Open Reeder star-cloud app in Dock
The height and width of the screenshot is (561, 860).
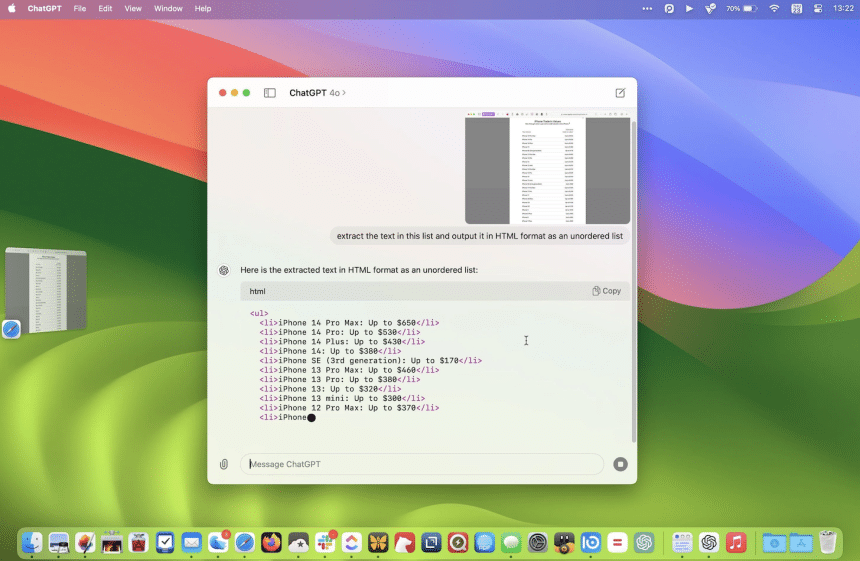(x=298, y=542)
